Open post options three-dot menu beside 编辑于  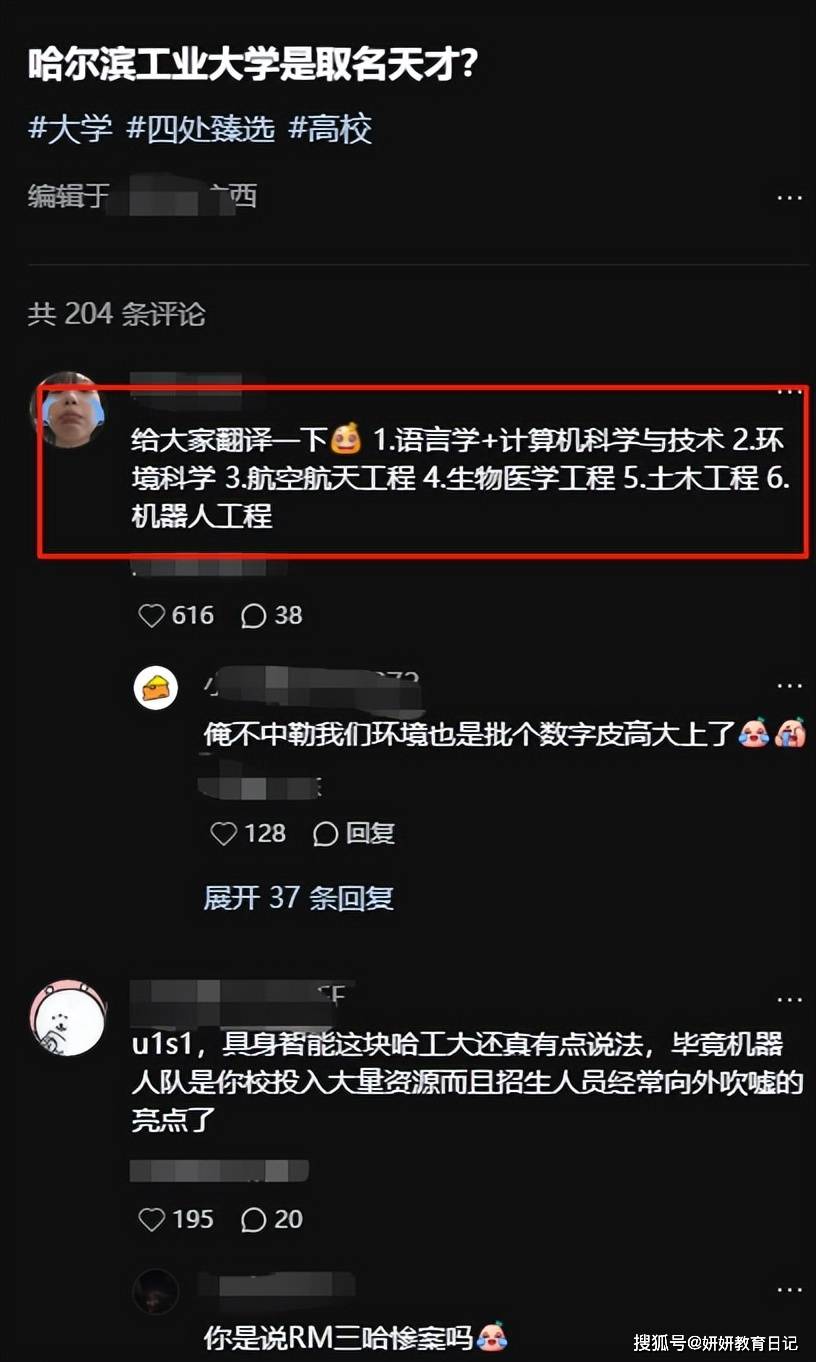coord(790,198)
